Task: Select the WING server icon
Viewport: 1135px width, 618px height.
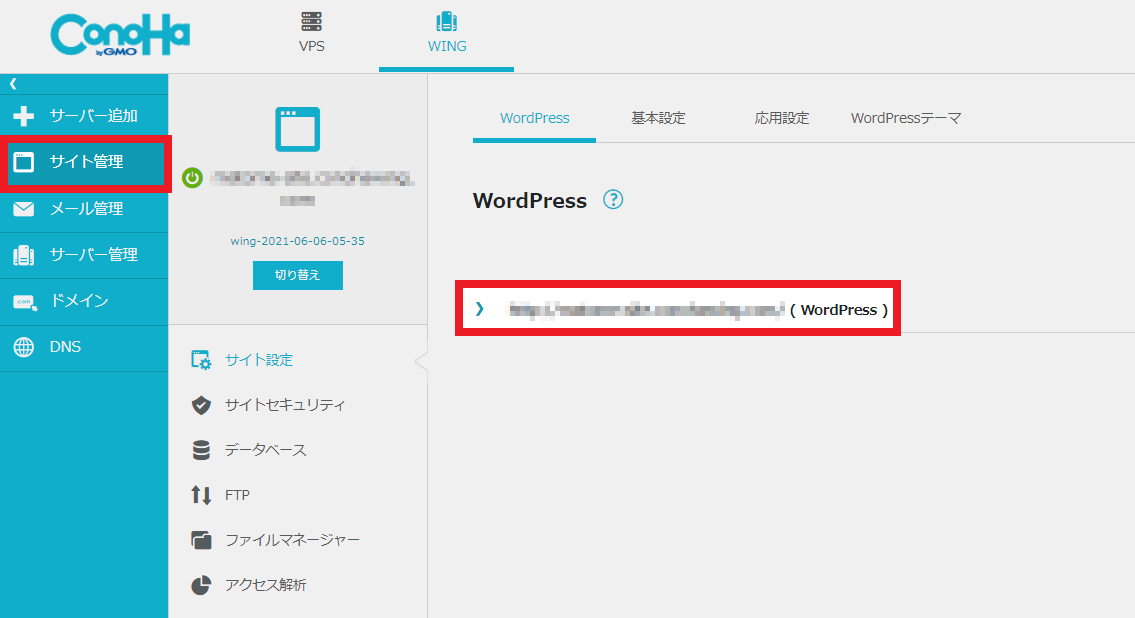Action: pos(447,22)
